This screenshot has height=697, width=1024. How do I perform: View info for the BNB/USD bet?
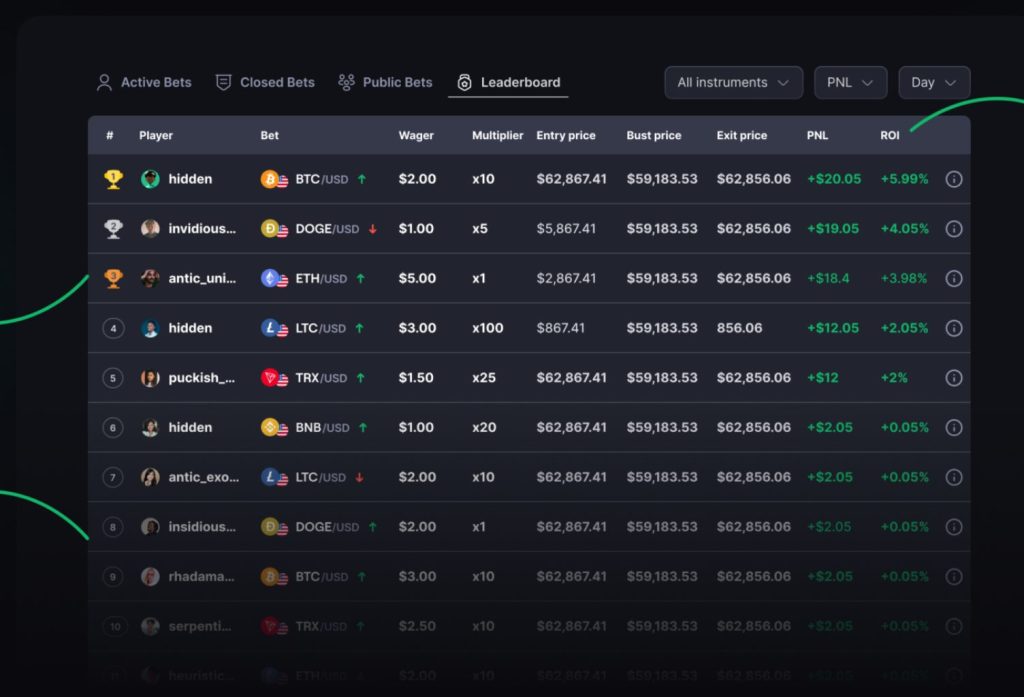(953, 427)
